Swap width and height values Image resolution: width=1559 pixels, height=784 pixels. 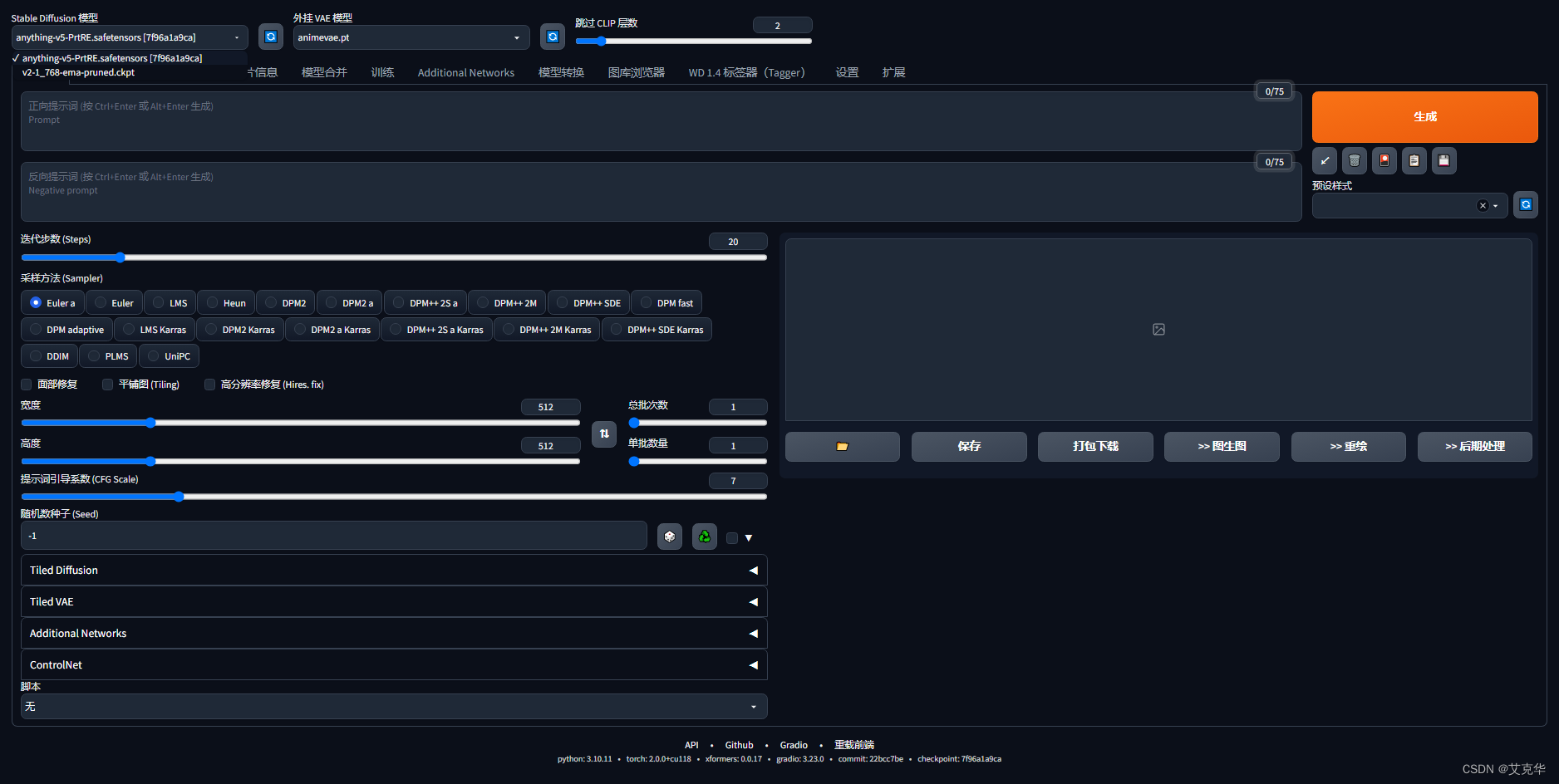(604, 434)
